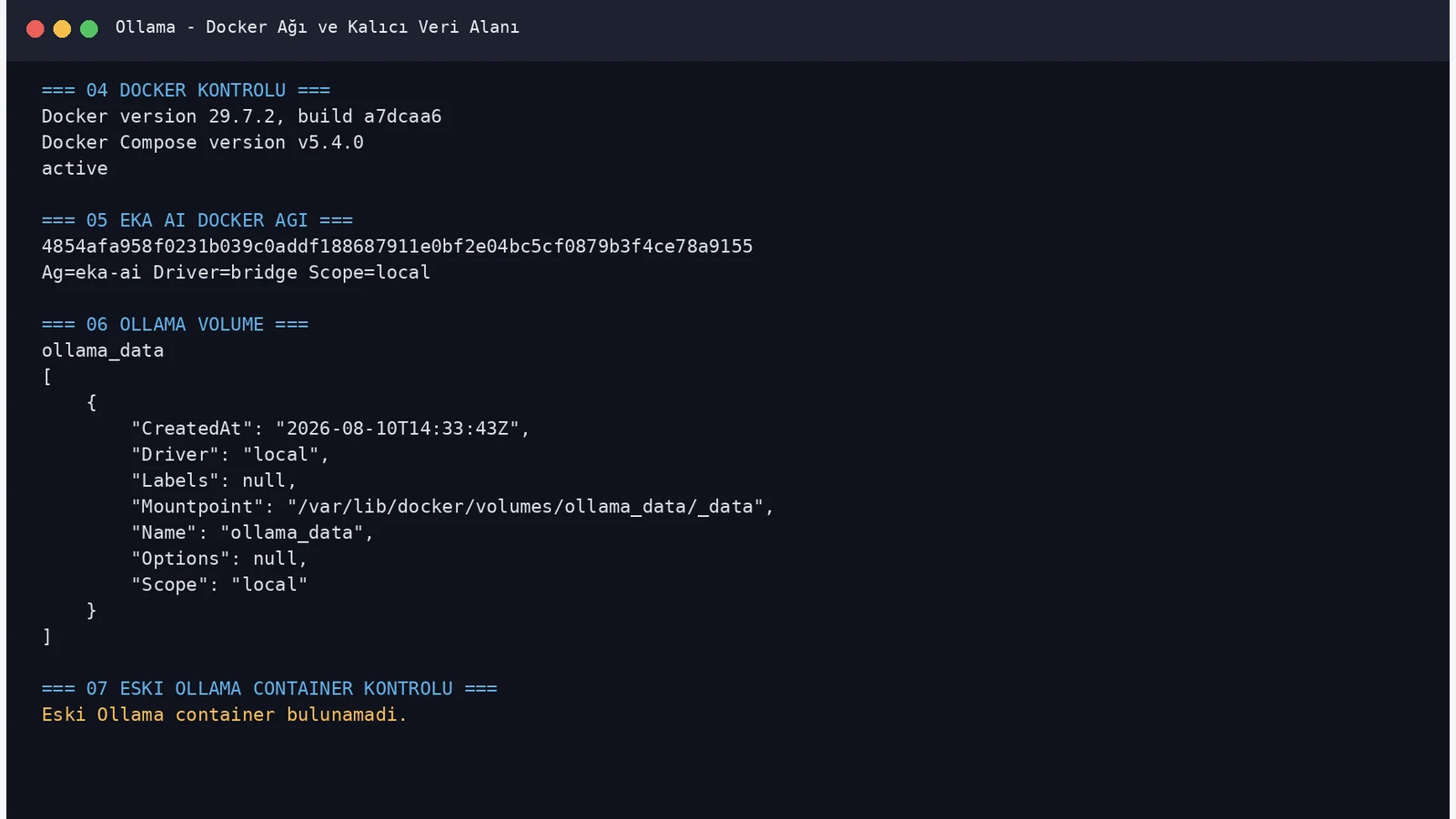Click the ollama_data volume name line
Image resolution: width=1456 pixels, height=819 pixels.
coord(103,350)
